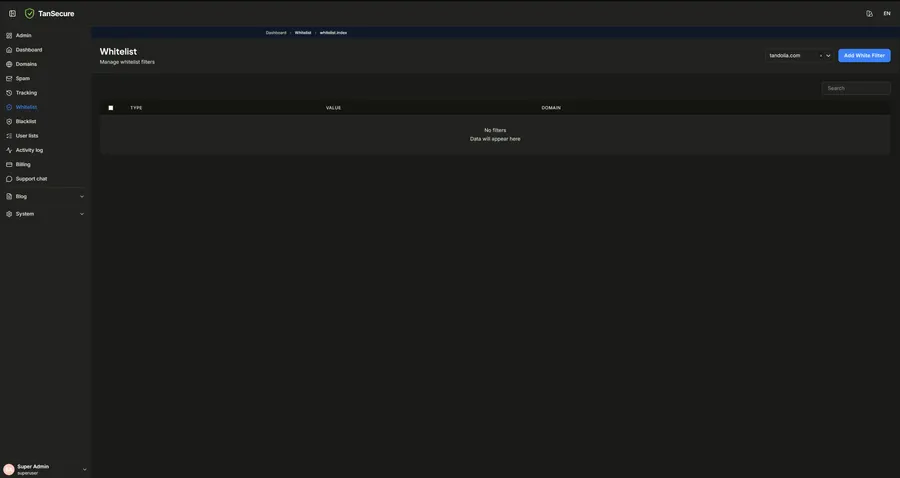
Task: Click the Billing card icon
Action: click(9, 165)
